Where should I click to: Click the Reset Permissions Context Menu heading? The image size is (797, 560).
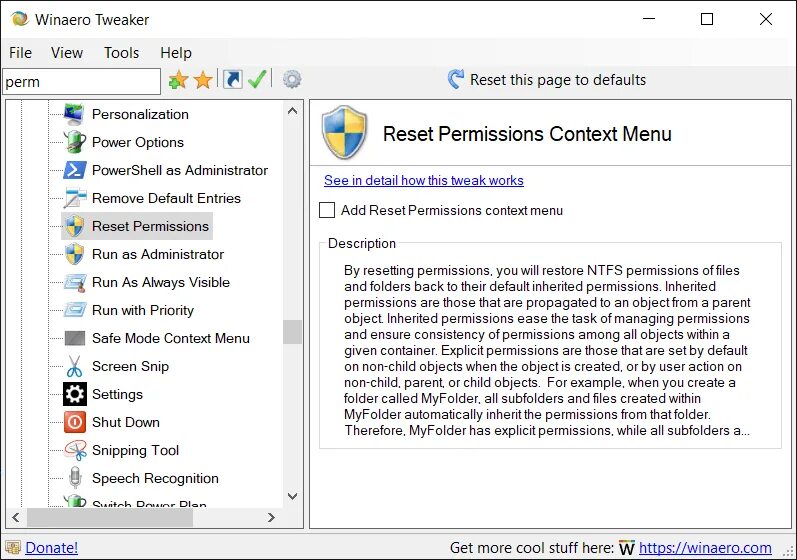tap(527, 134)
